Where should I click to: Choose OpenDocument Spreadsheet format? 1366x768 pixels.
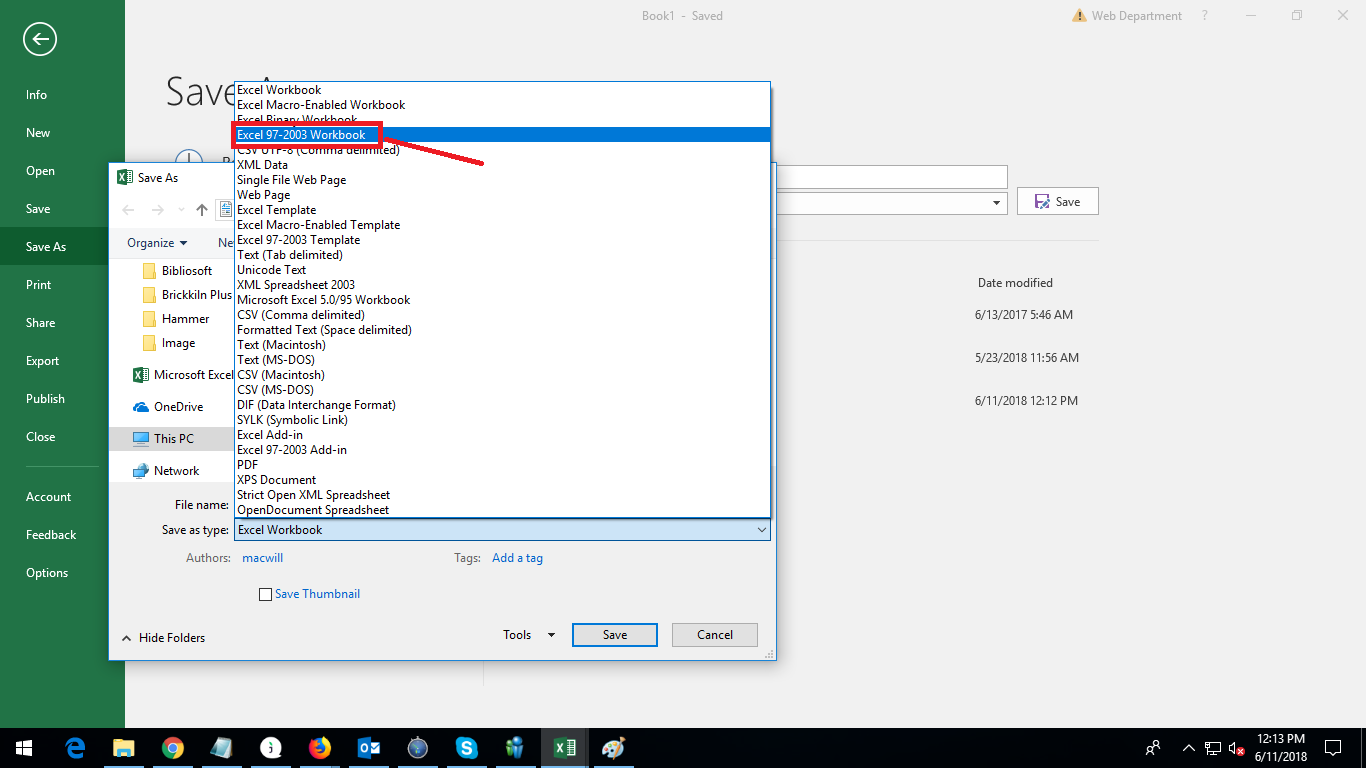pos(502,510)
